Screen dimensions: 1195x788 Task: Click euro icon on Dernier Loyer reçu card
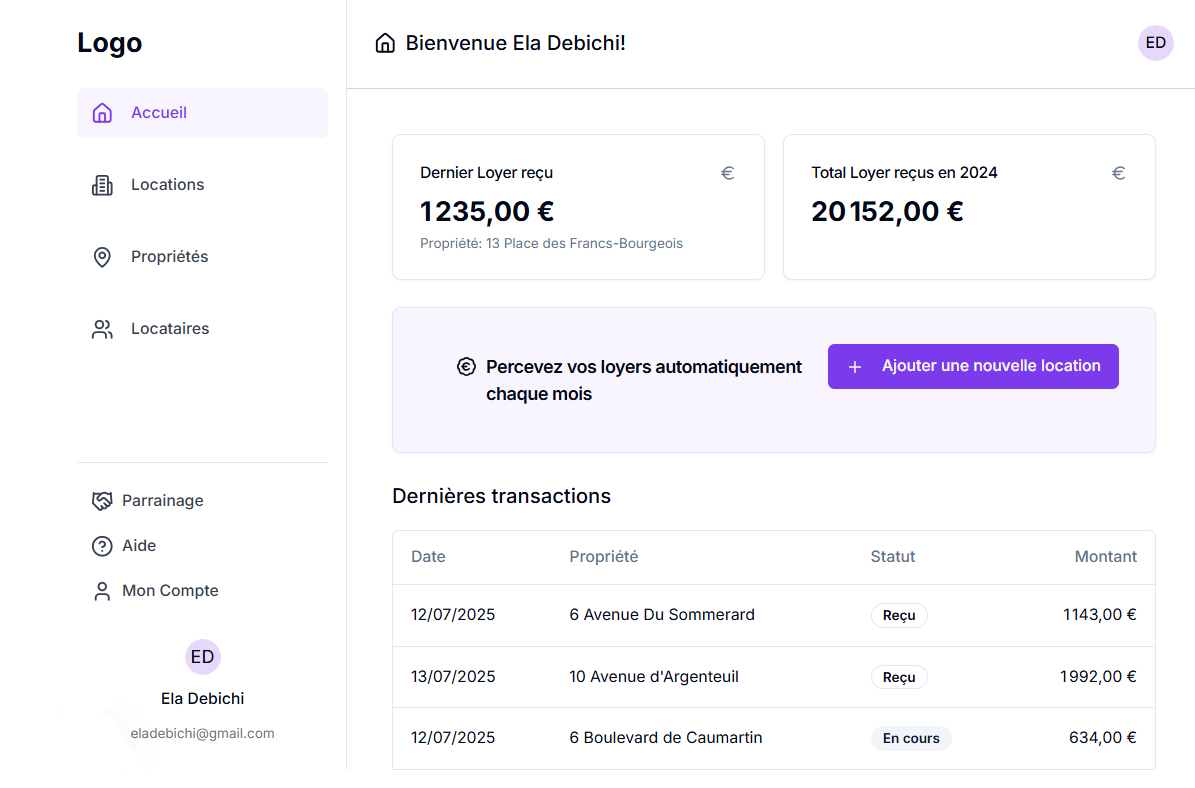728,173
